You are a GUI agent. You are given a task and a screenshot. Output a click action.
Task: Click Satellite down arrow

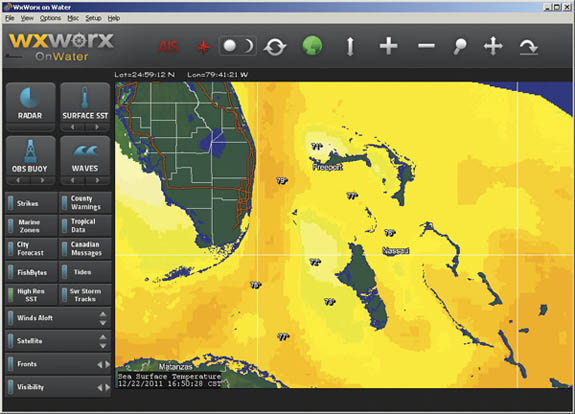[103, 346]
